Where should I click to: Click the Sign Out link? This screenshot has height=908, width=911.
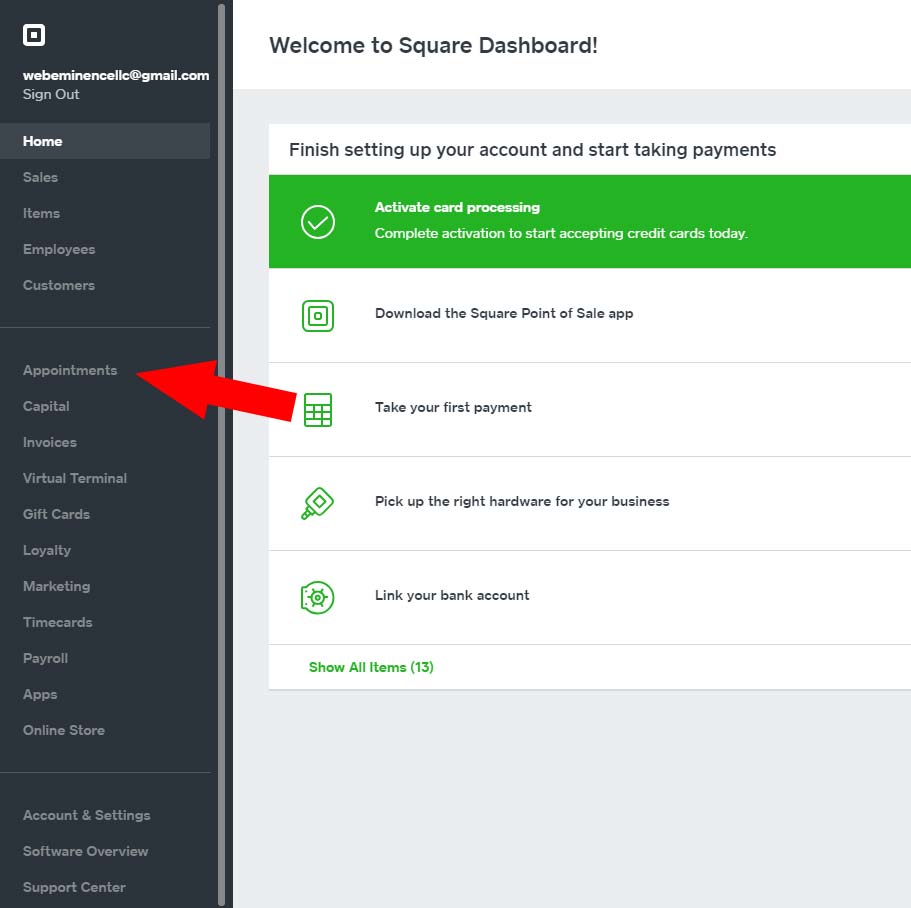pyautogui.click(x=51, y=94)
